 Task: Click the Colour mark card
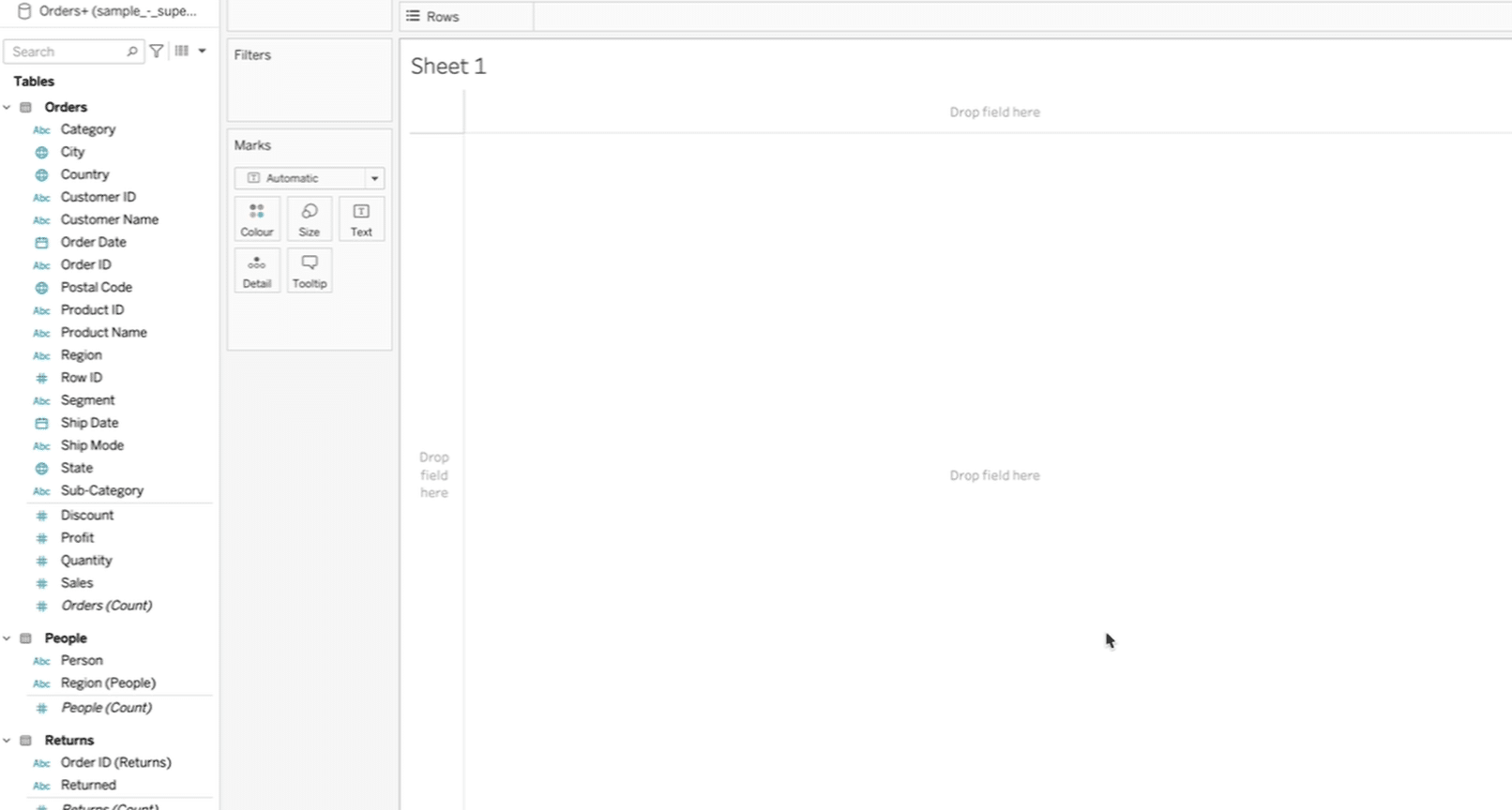pyautogui.click(x=257, y=219)
